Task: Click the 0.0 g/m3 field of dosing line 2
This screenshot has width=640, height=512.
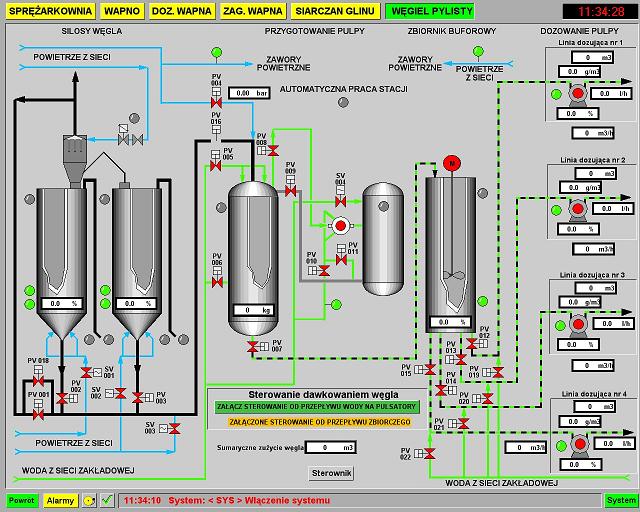Action: tap(580, 187)
